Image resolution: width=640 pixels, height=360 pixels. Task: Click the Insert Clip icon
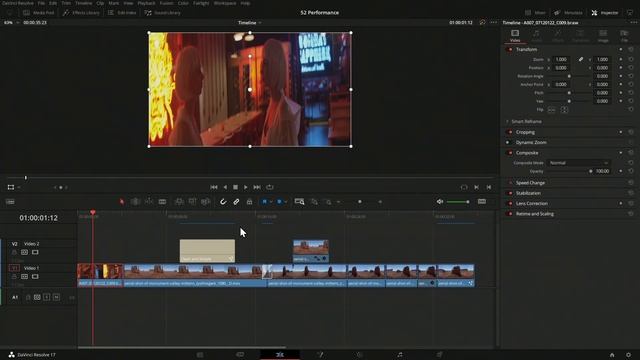tap(179, 202)
